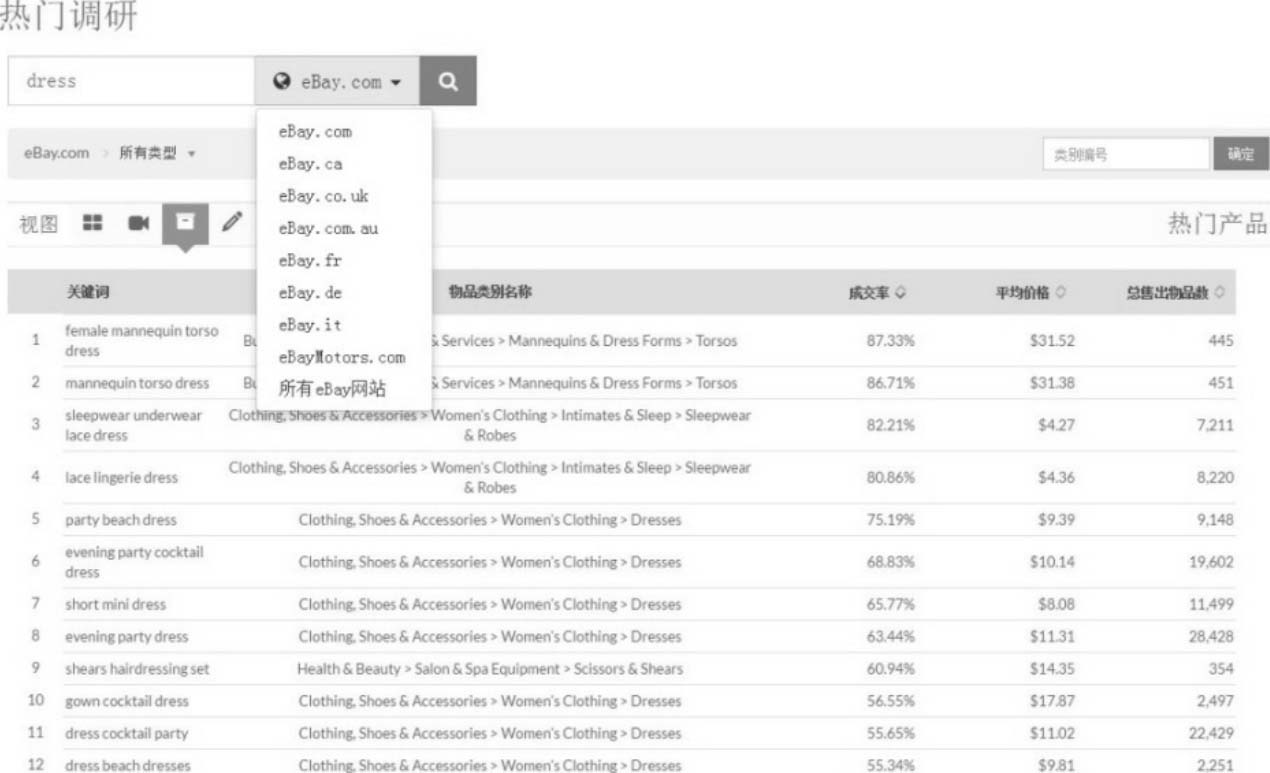Click the 物品类别名称 column header
Viewport: 1270px width, 773px height.
pyautogui.click(x=490, y=292)
